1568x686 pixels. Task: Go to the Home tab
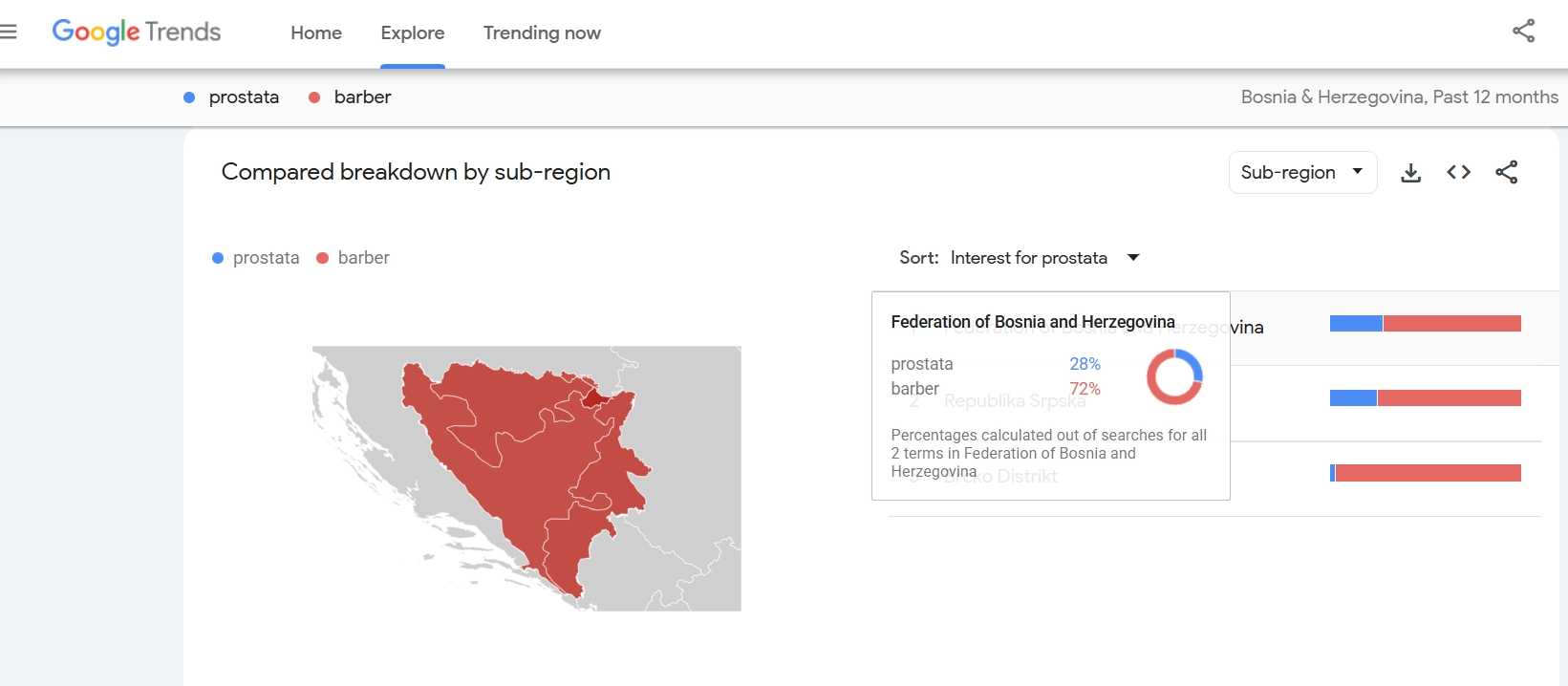(x=316, y=32)
